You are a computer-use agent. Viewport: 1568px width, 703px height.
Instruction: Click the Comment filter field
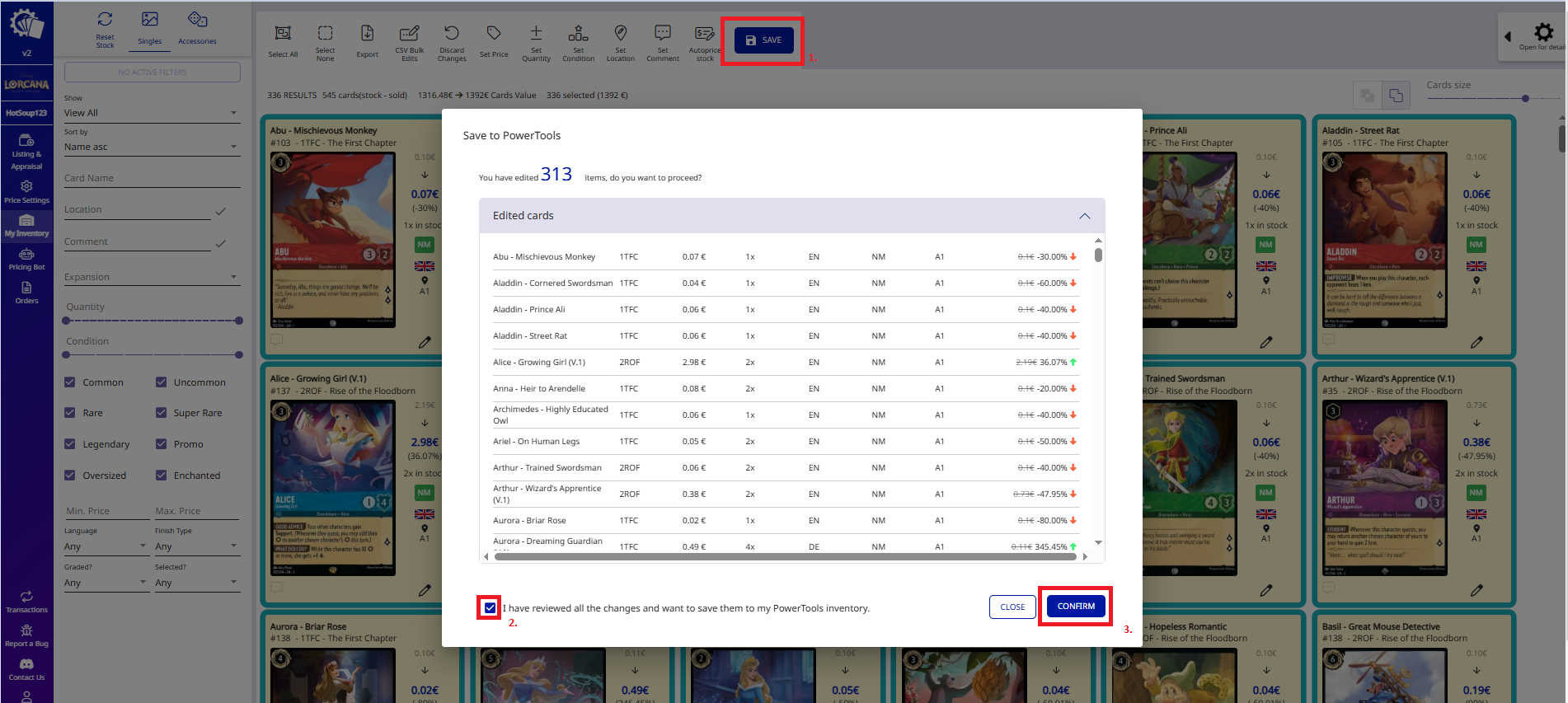pyautogui.click(x=137, y=242)
